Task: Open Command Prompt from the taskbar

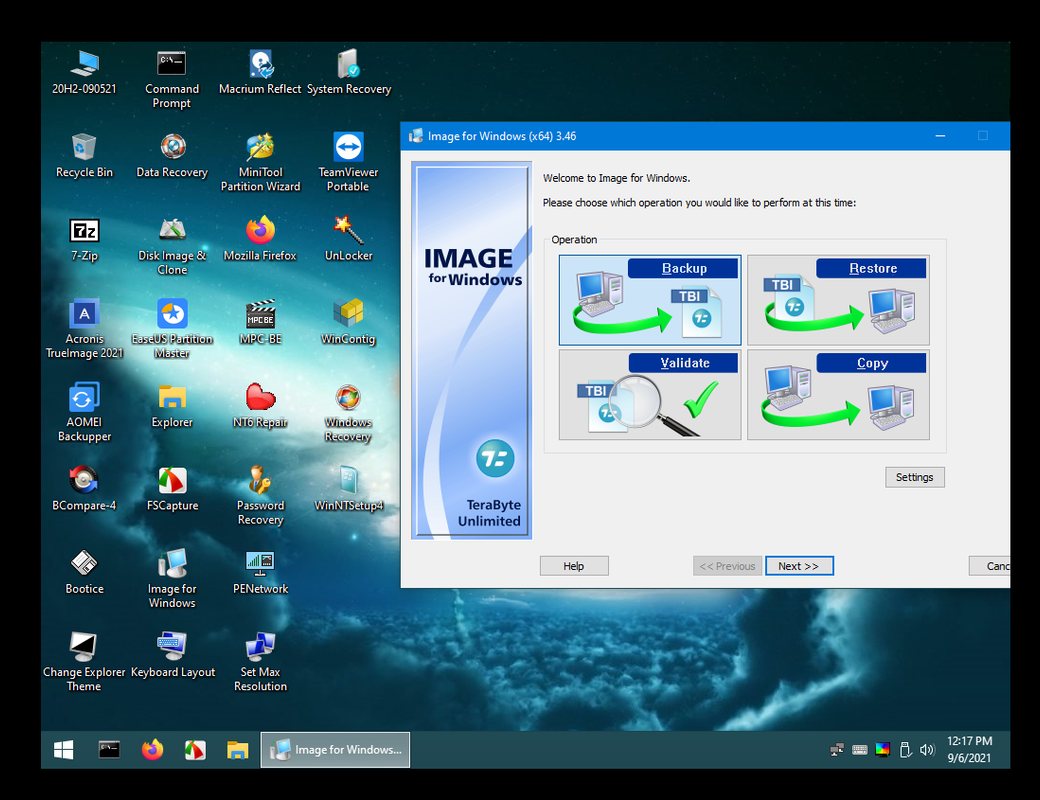Action: pos(109,750)
